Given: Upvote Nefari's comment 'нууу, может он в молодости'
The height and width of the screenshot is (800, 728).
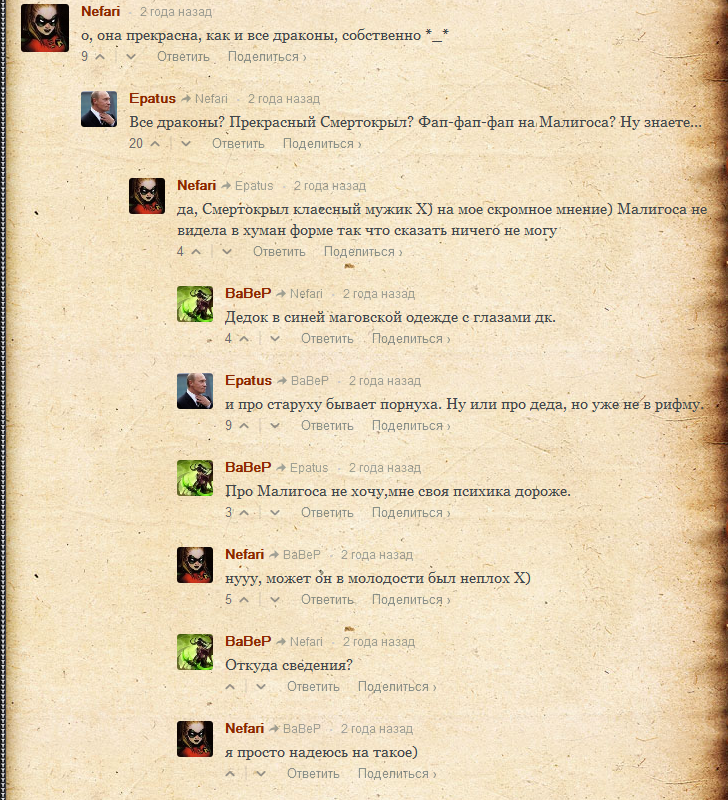Looking at the screenshot, I should [244, 600].
